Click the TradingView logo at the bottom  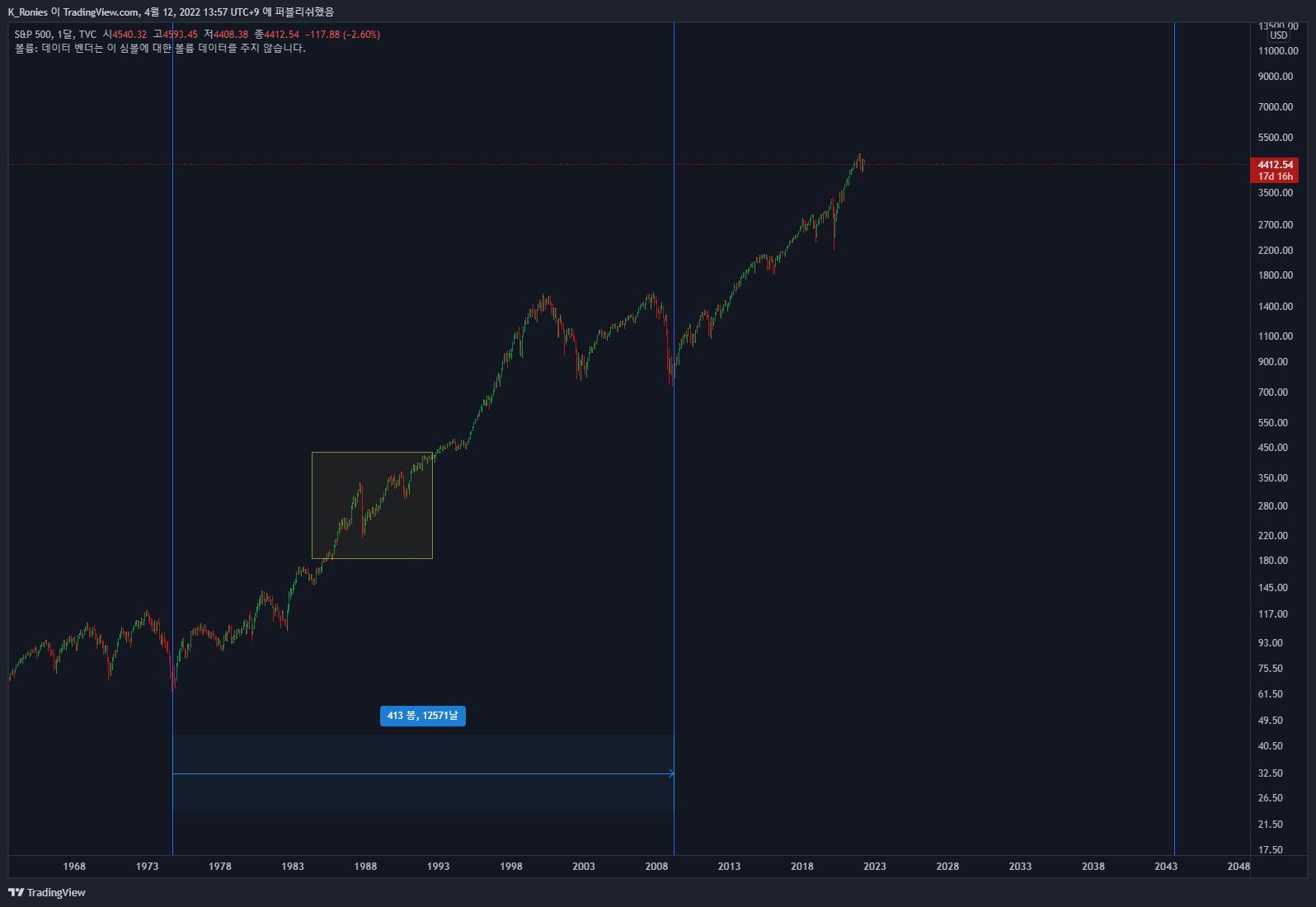(47, 892)
